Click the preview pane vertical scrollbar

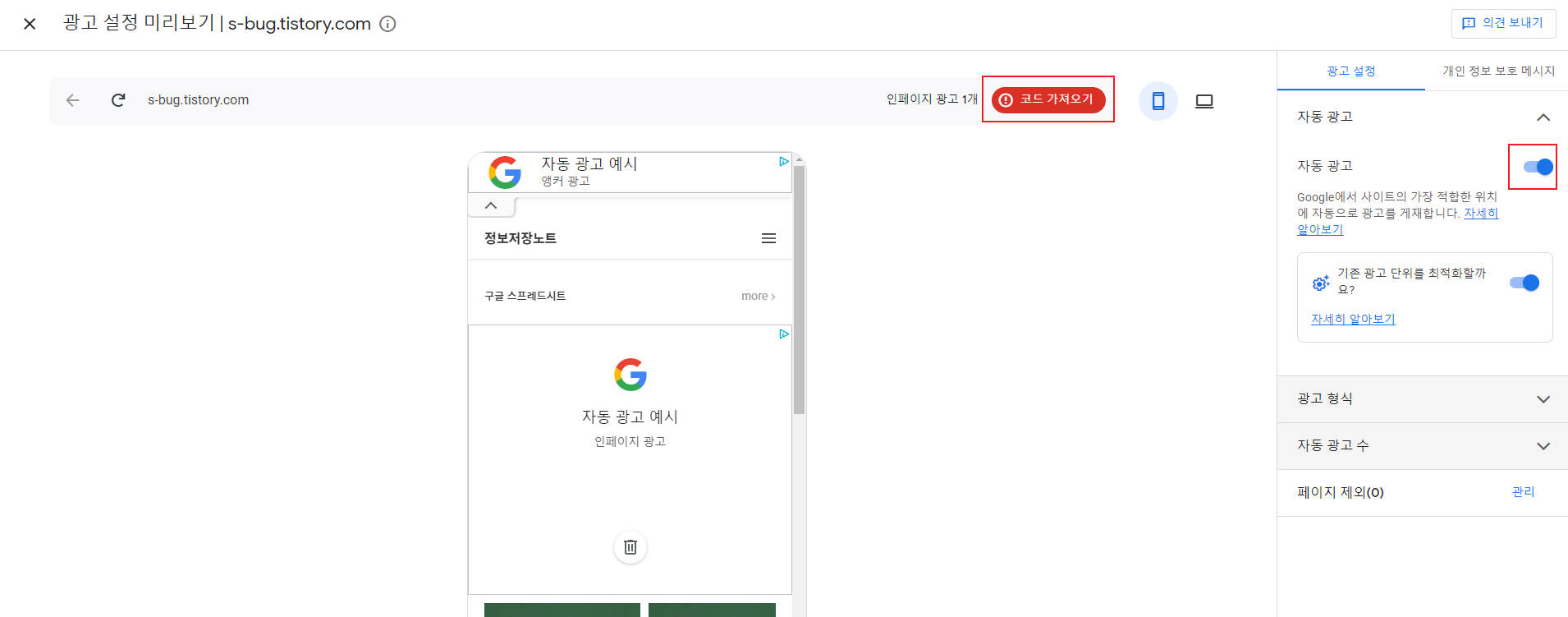[x=799, y=289]
